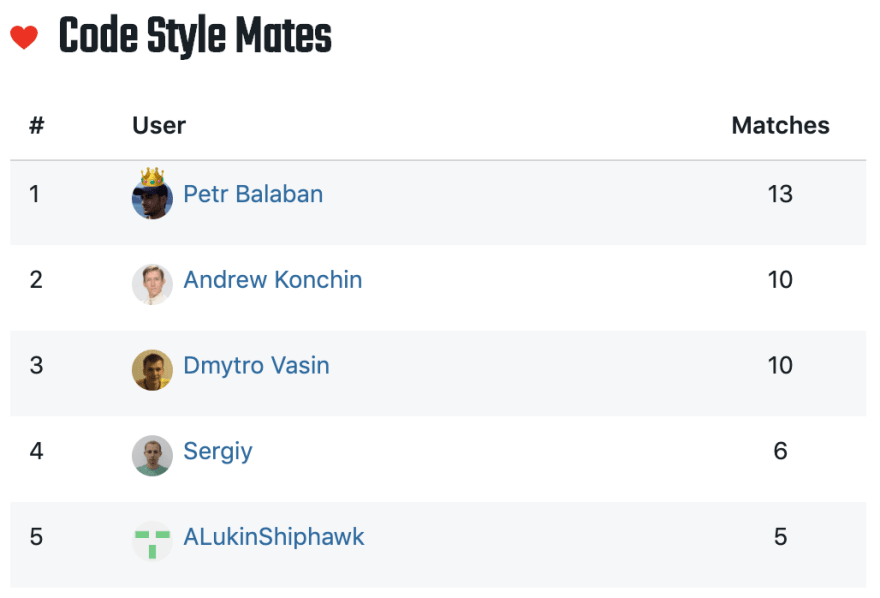880x598 pixels.
Task: Click the Matches column header
Action: coord(780,125)
